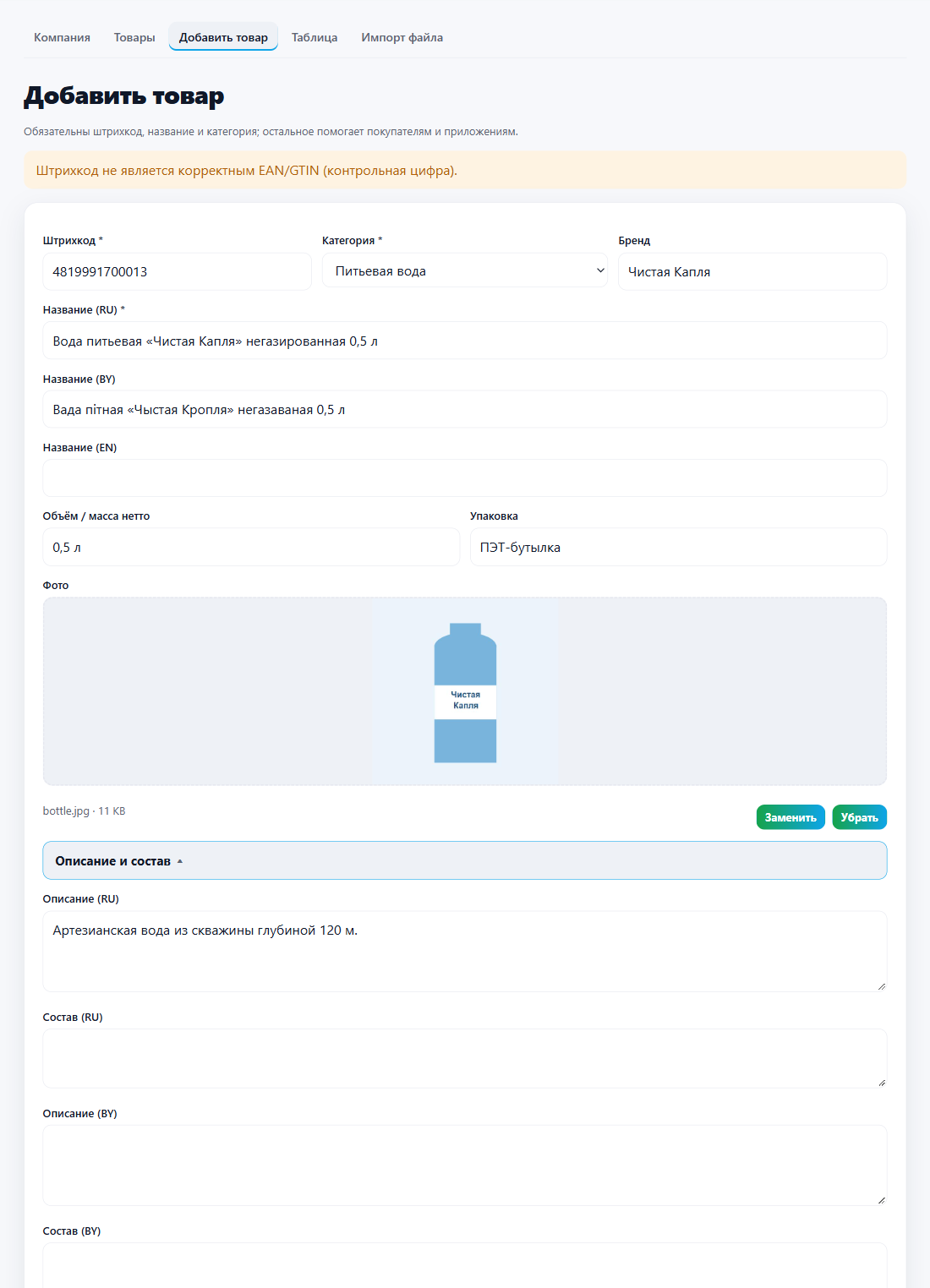Click the Состав (RU) textarea

click(465, 1058)
